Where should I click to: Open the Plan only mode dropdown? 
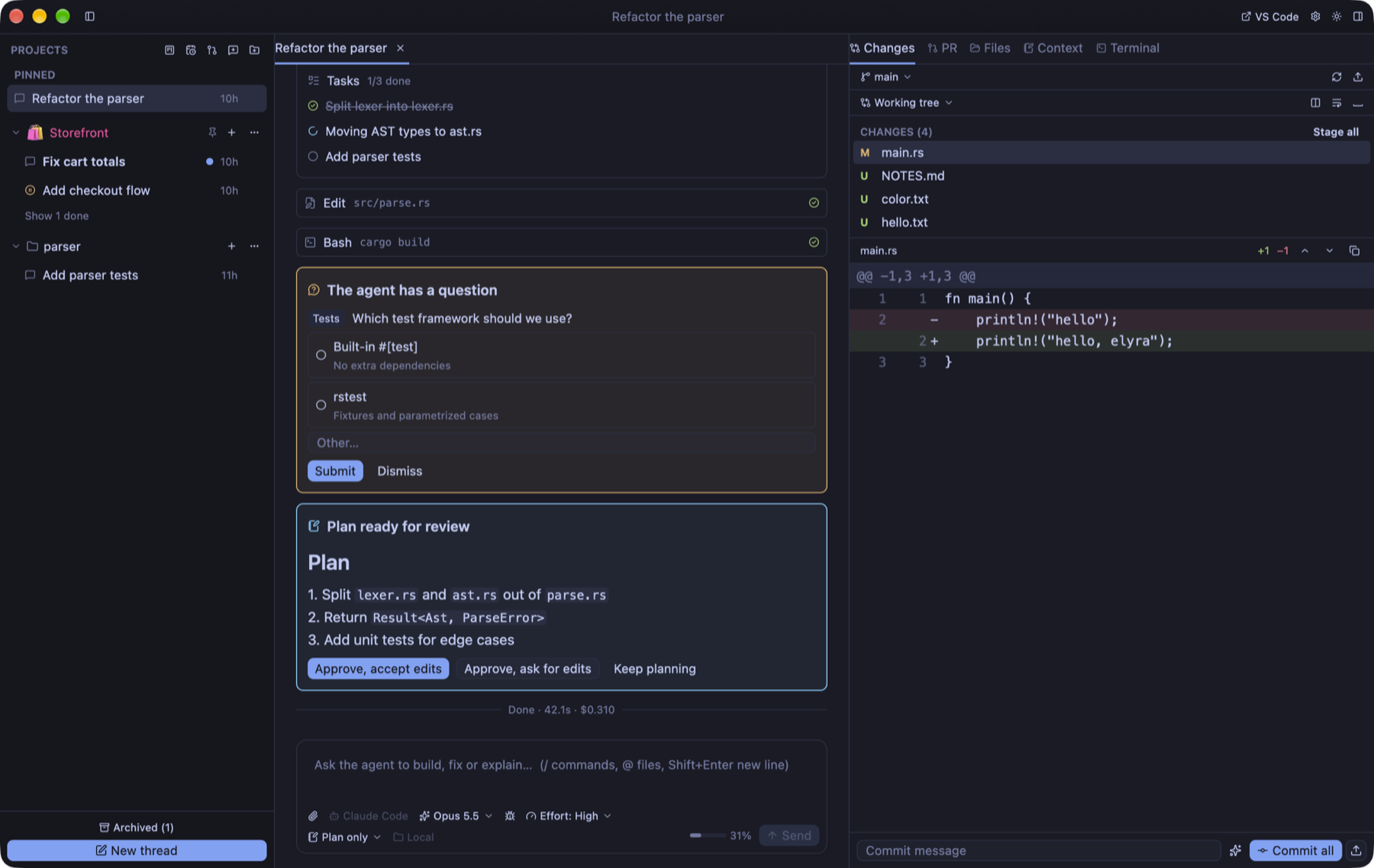coord(344,837)
